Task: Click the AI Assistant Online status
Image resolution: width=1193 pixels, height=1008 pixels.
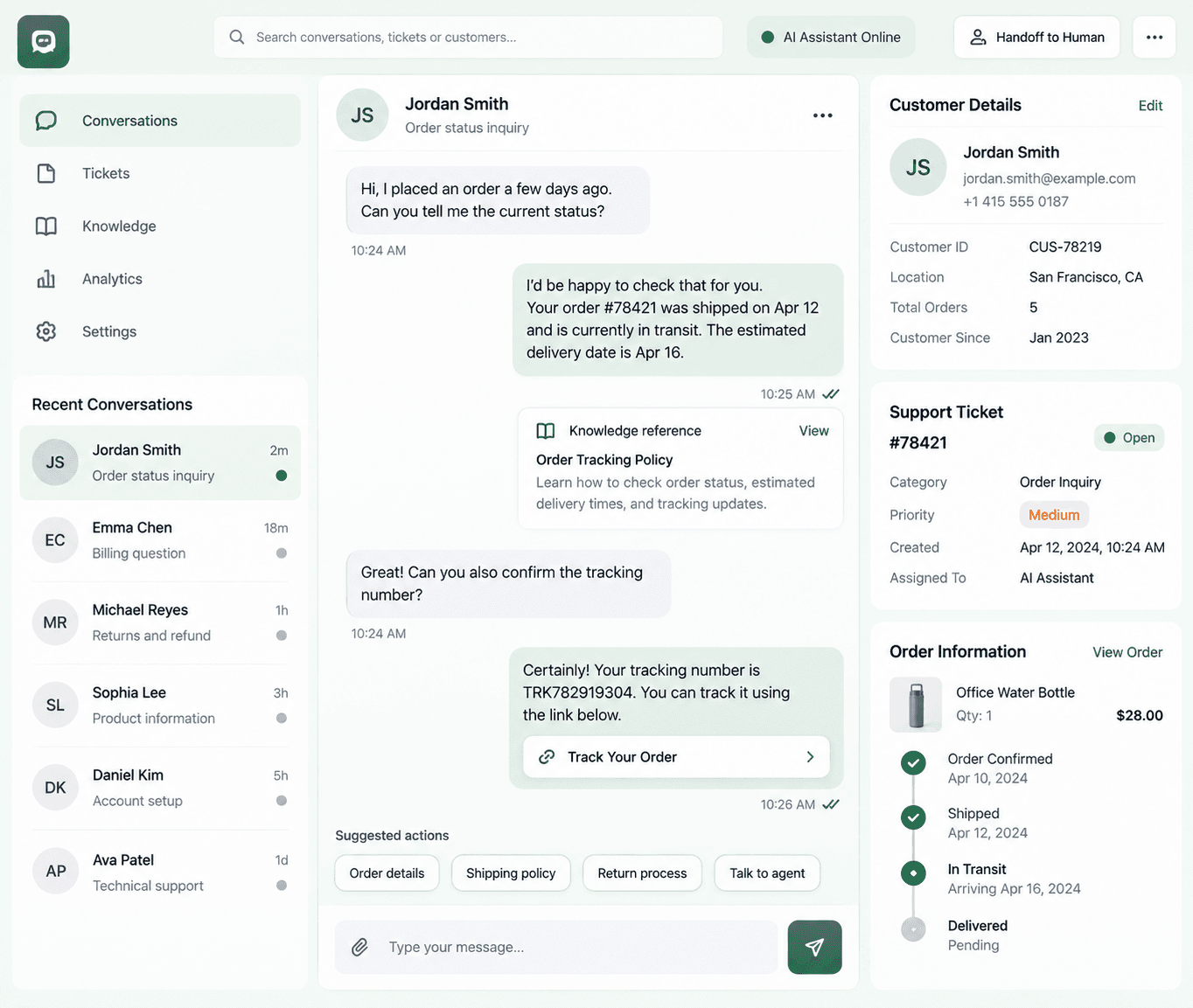Action: coord(831,38)
